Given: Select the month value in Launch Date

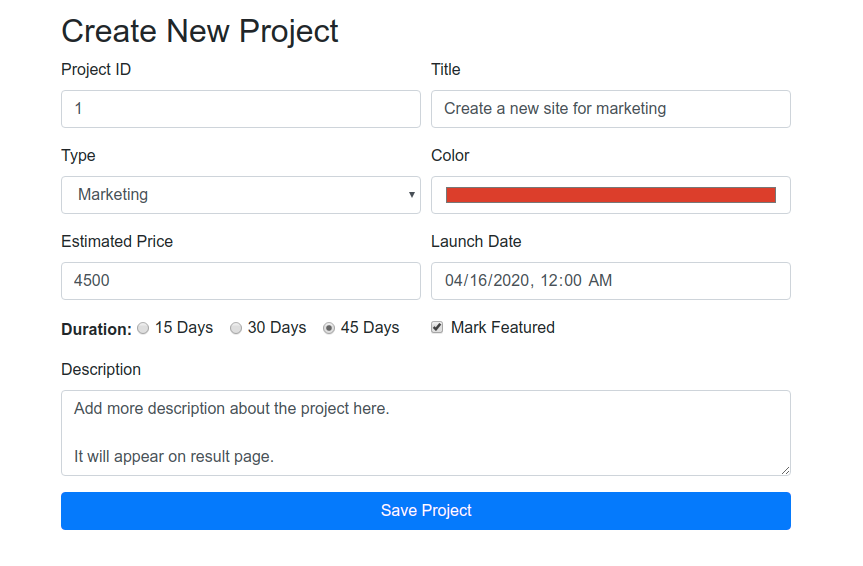Looking at the screenshot, I should (455, 281).
